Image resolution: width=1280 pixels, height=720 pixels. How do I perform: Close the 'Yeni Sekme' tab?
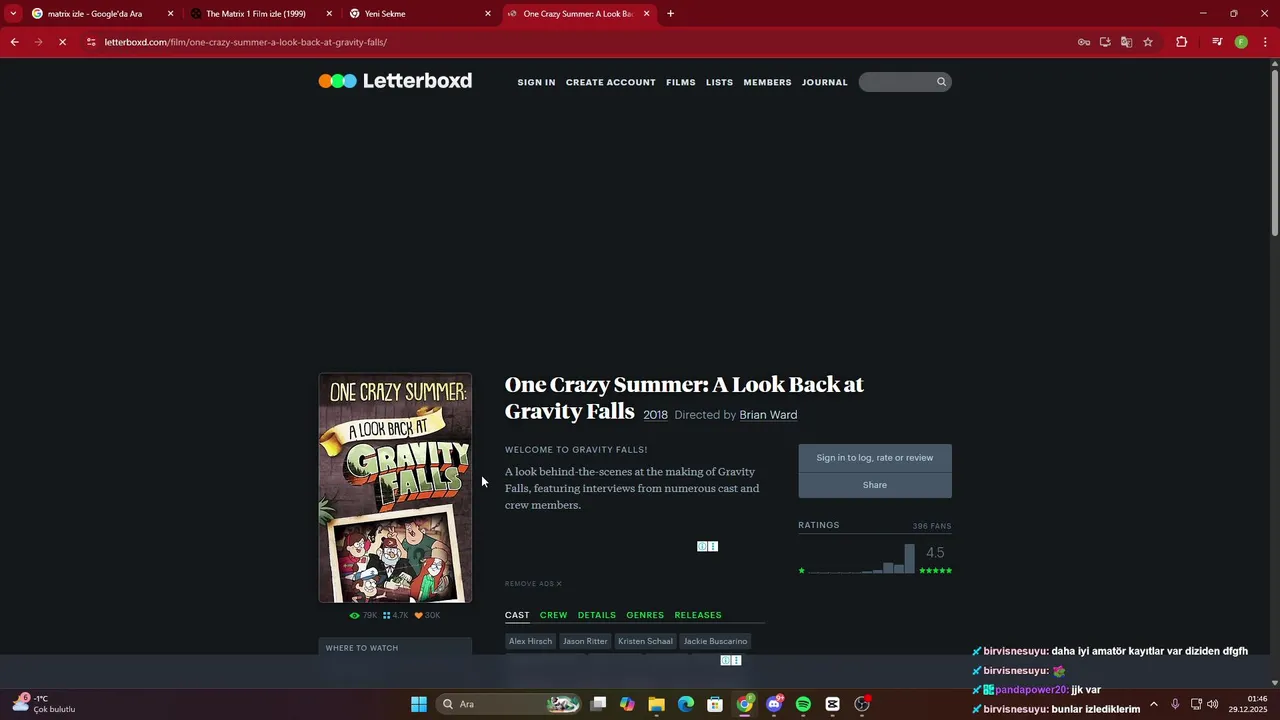488,14
